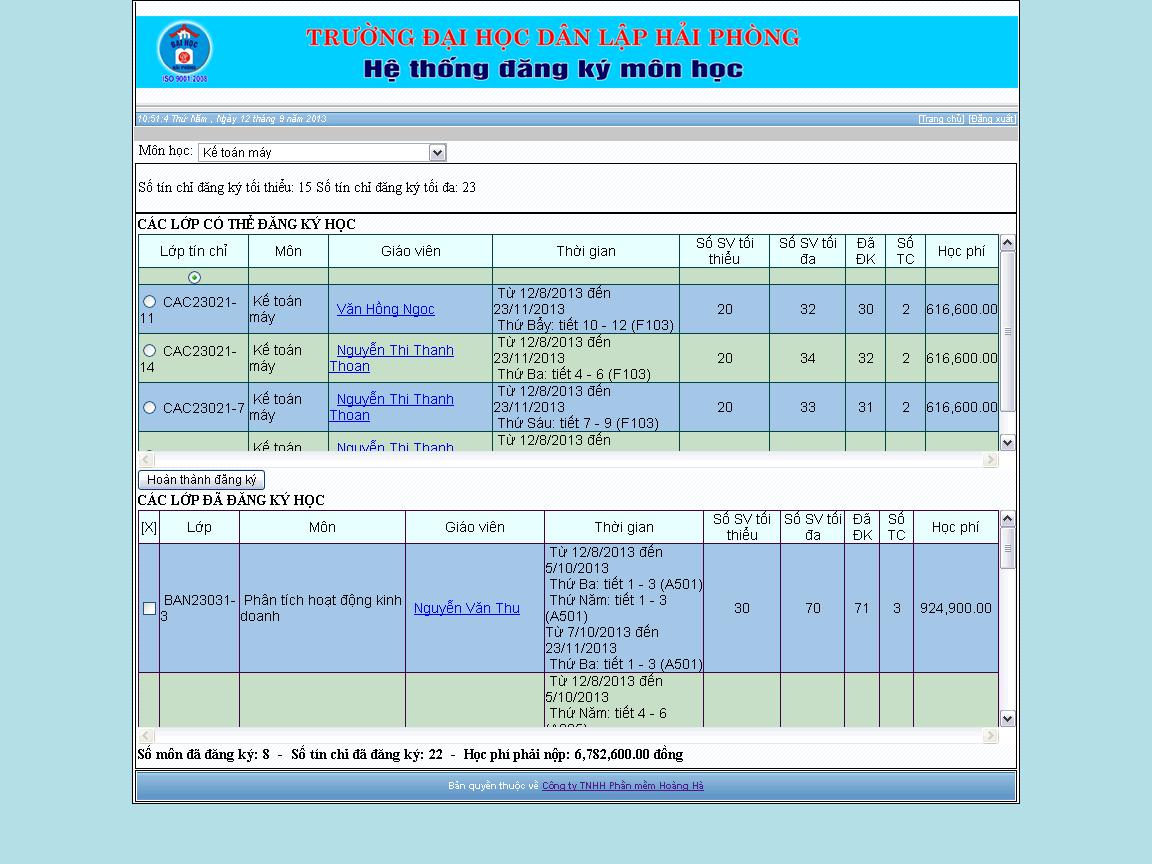
Task: Click left arrow of available classes horizontal scrollbar
Action: (146, 460)
